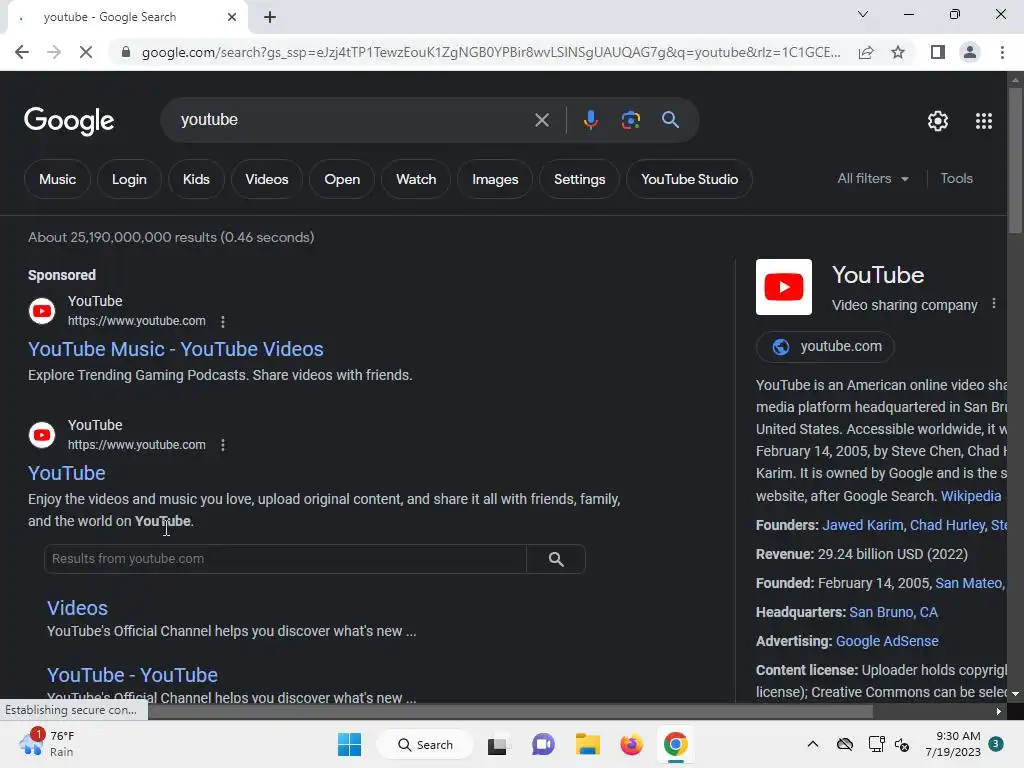Viewport: 1024px width, 768px height.
Task: Click YouTube logo in knowledge panel
Action: 784,287
